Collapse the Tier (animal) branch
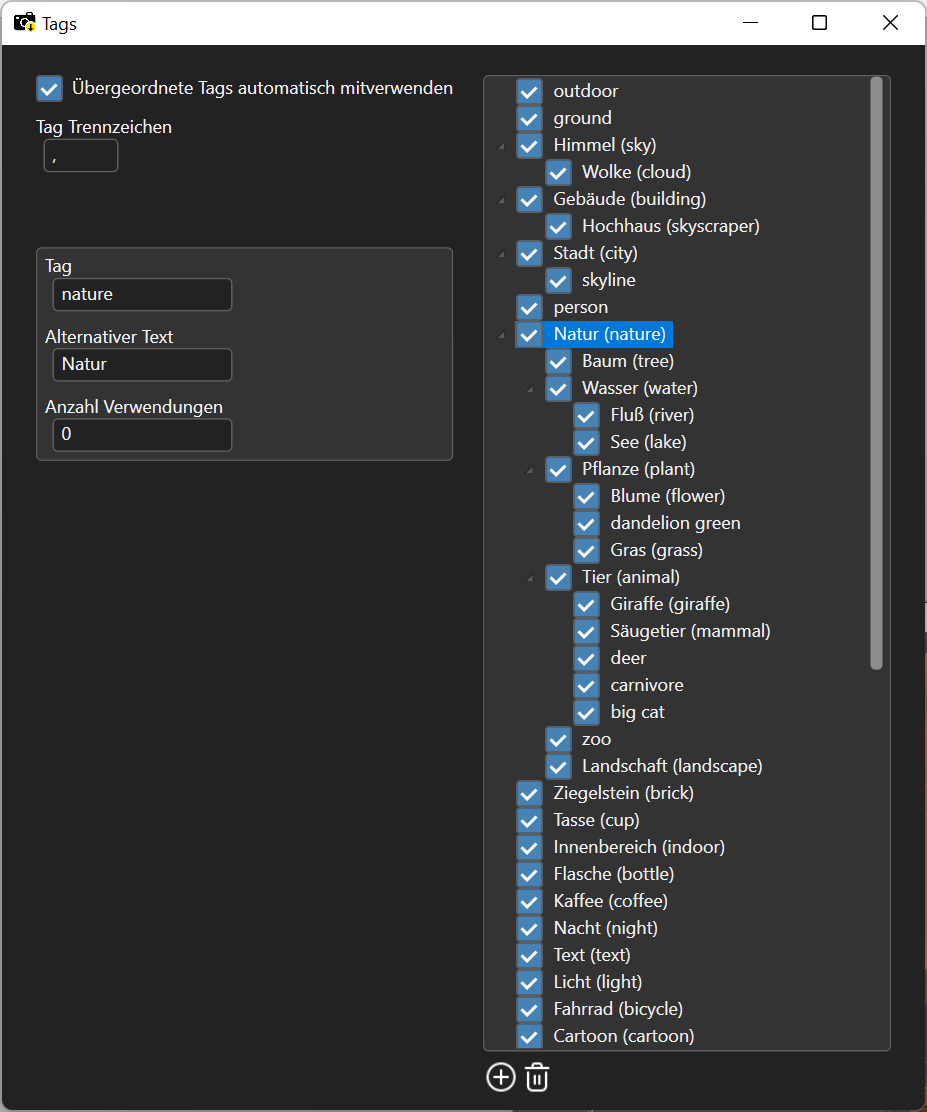The width and height of the screenshot is (927, 1112). 530,578
